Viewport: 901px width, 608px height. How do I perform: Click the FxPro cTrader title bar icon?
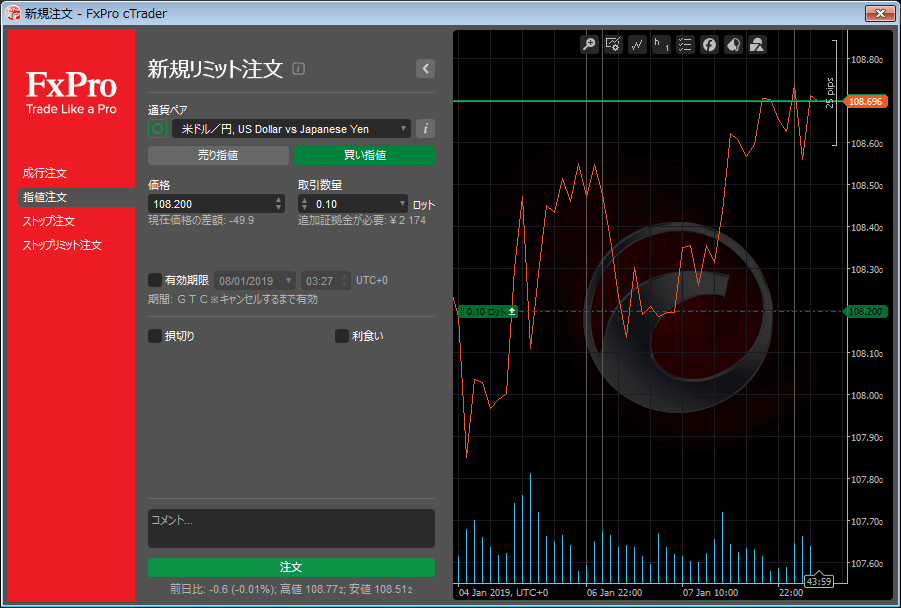(x=13, y=13)
